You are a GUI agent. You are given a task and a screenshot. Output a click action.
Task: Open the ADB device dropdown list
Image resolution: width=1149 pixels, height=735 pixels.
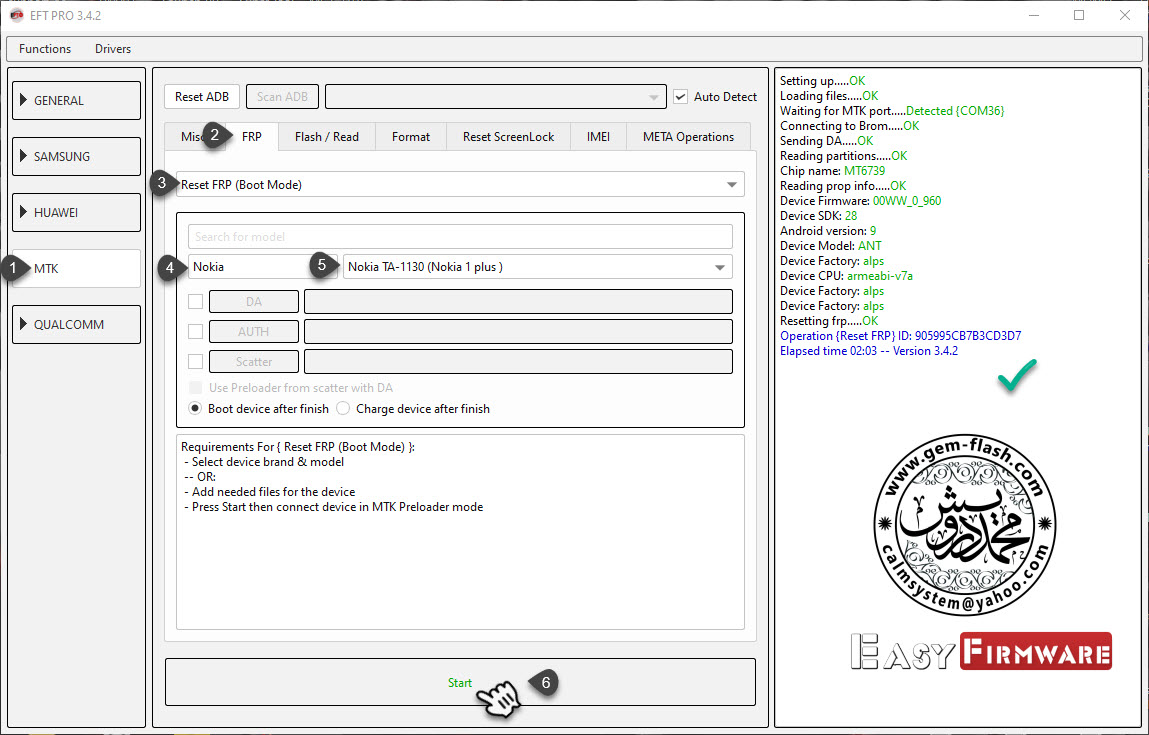point(495,97)
